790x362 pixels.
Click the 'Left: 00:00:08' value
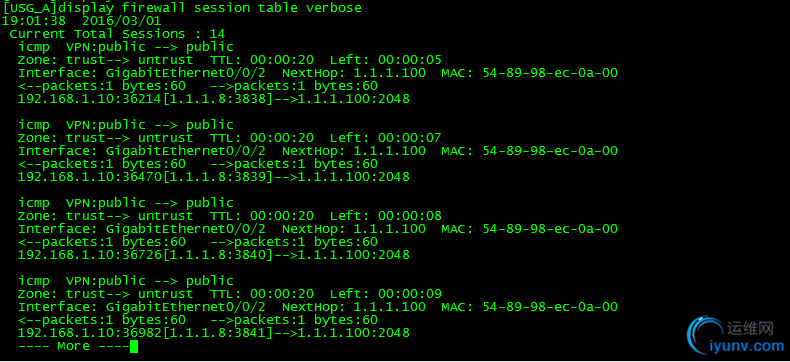pos(386,216)
